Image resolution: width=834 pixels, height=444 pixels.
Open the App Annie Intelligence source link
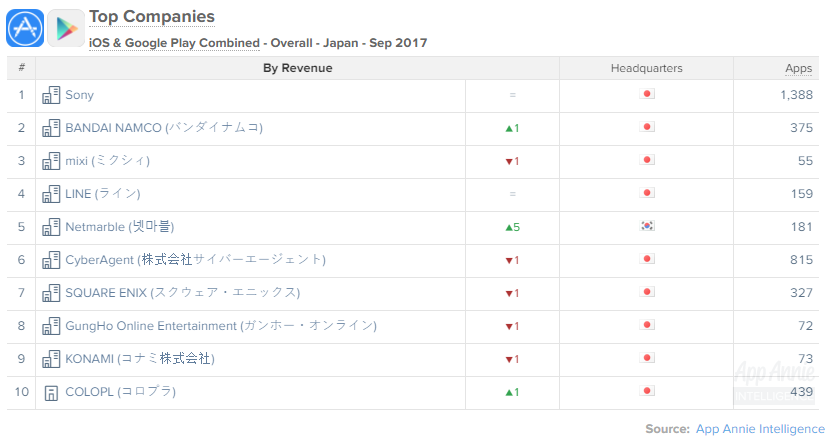tap(760, 429)
